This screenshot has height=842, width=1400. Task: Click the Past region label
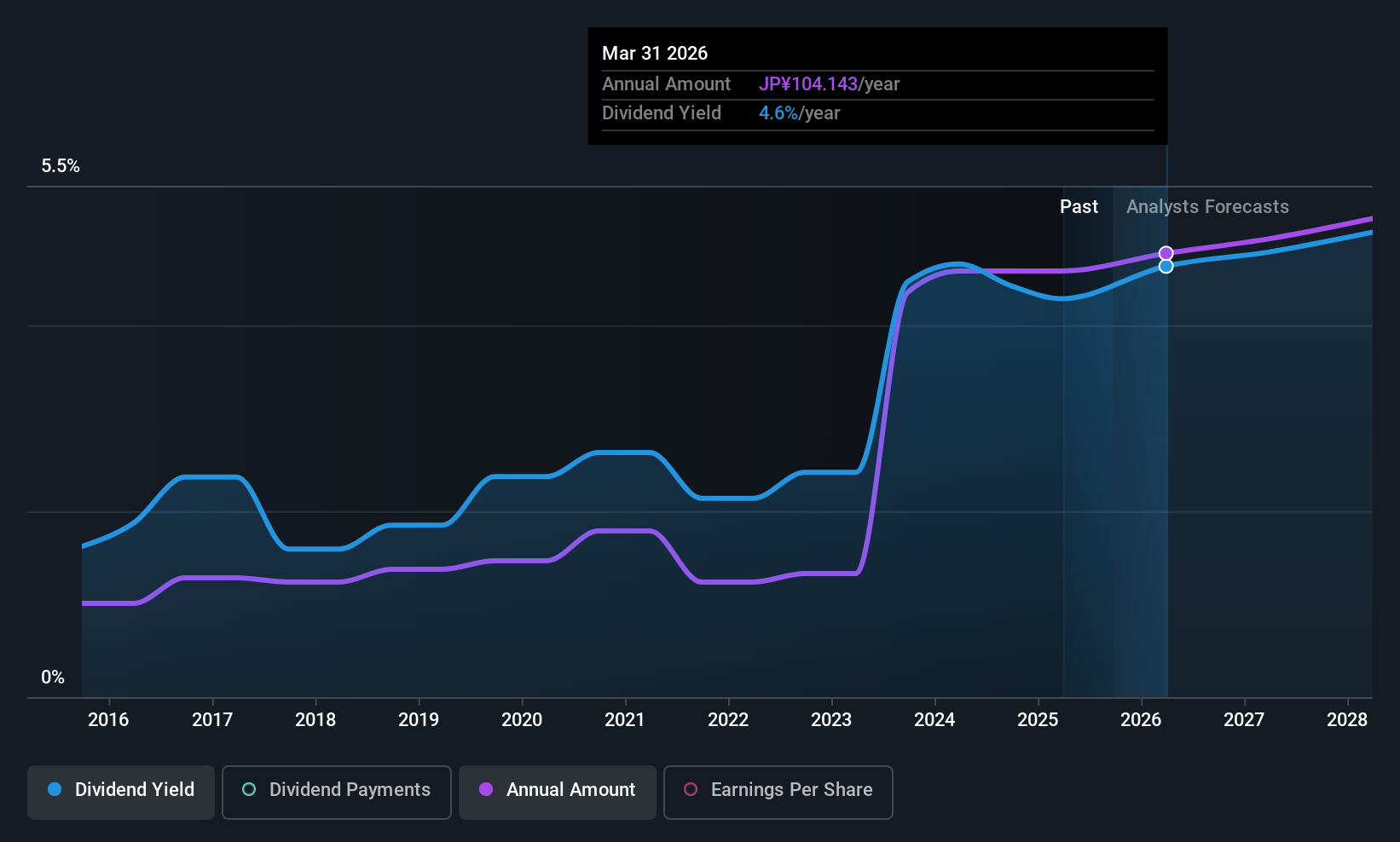pyautogui.click(x=1079, y=207)
